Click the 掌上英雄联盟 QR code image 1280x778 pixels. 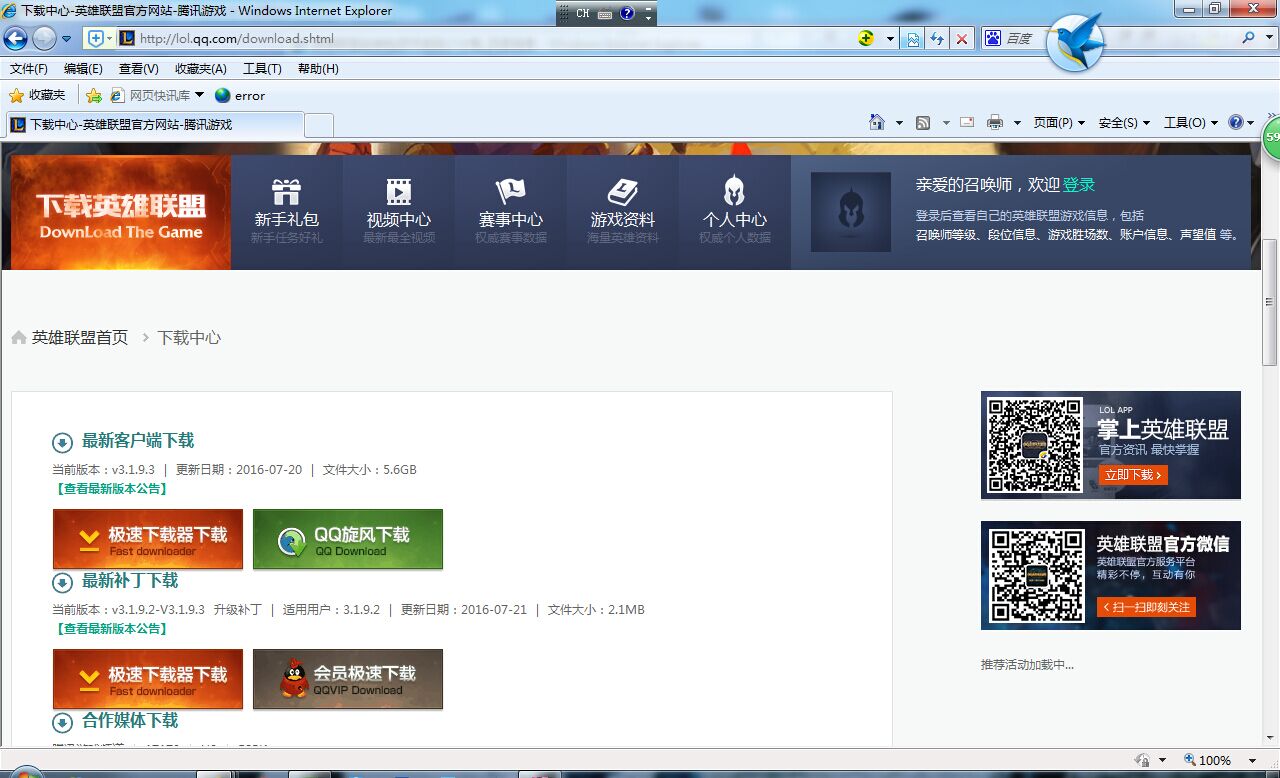point(1034,445)
